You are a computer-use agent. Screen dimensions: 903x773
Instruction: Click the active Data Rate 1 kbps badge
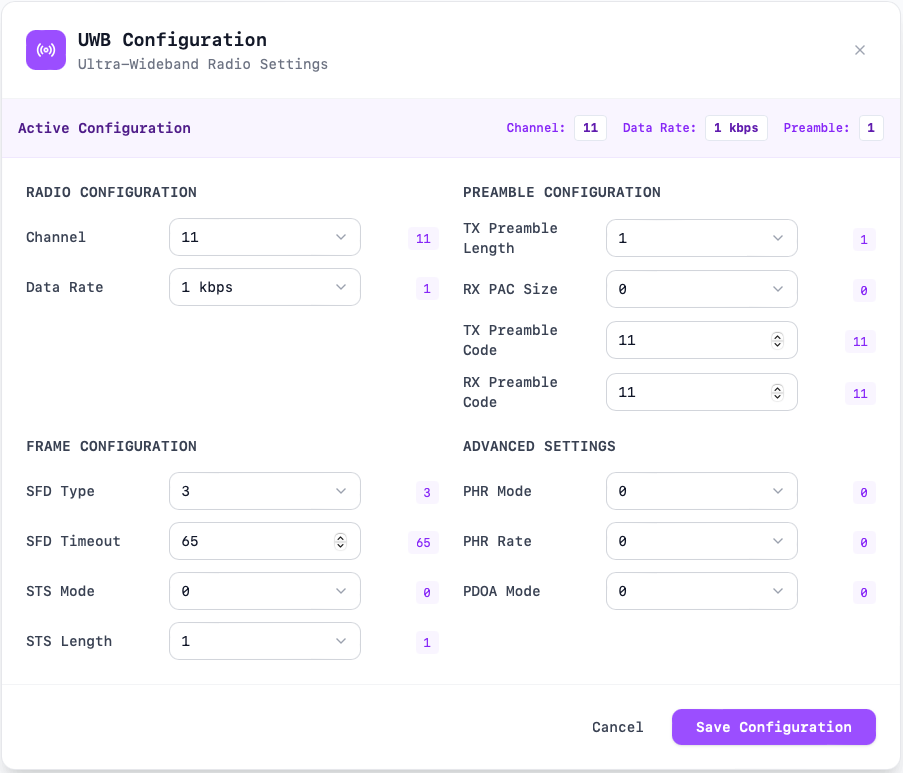[x=736, y=128]
